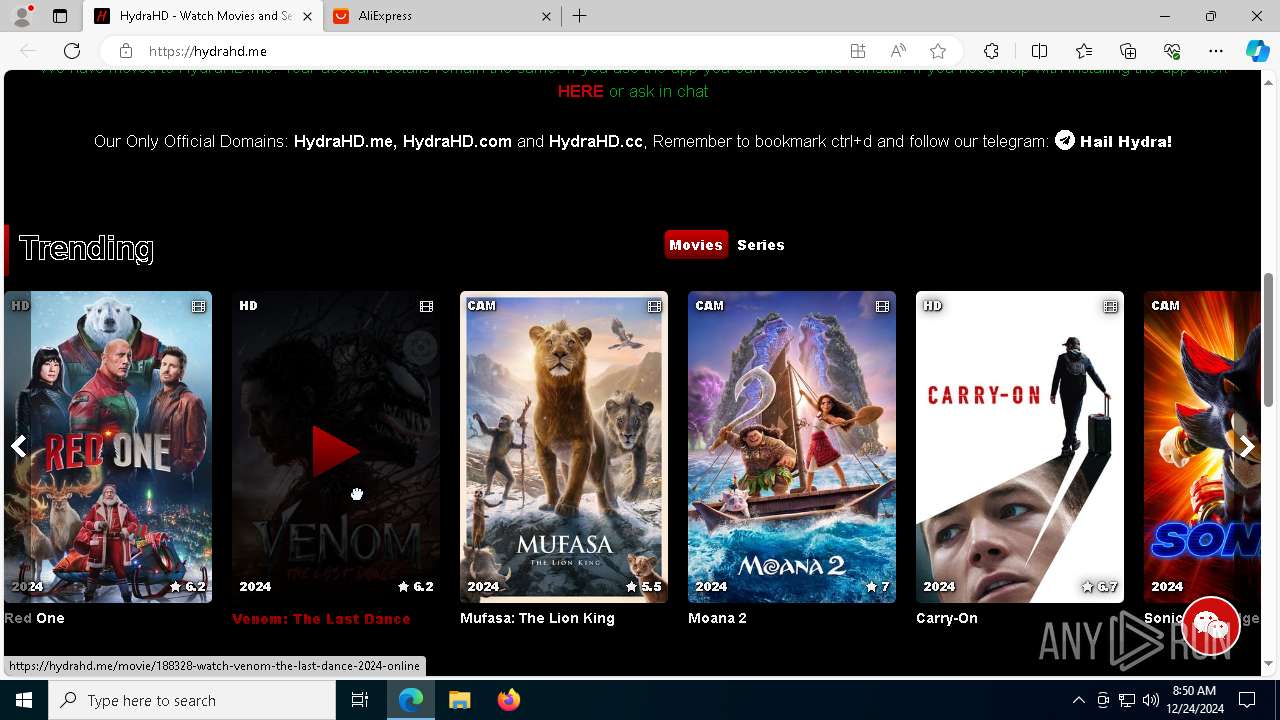Viewport: 1280px width, 720px height.
Task: Activate Read aloud icon in address bar
Action: [898, 51]
